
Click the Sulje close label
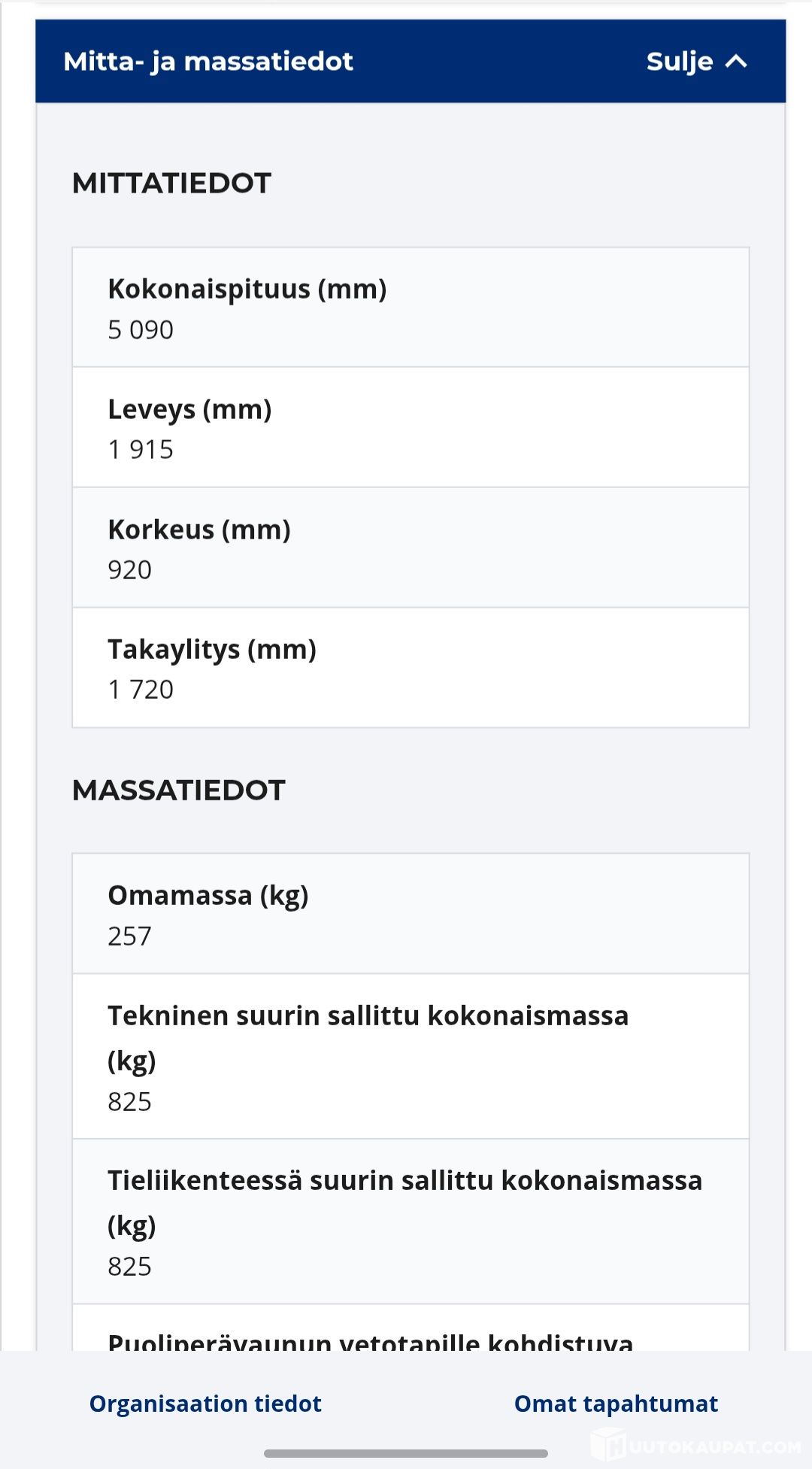(x=679, y=62)
